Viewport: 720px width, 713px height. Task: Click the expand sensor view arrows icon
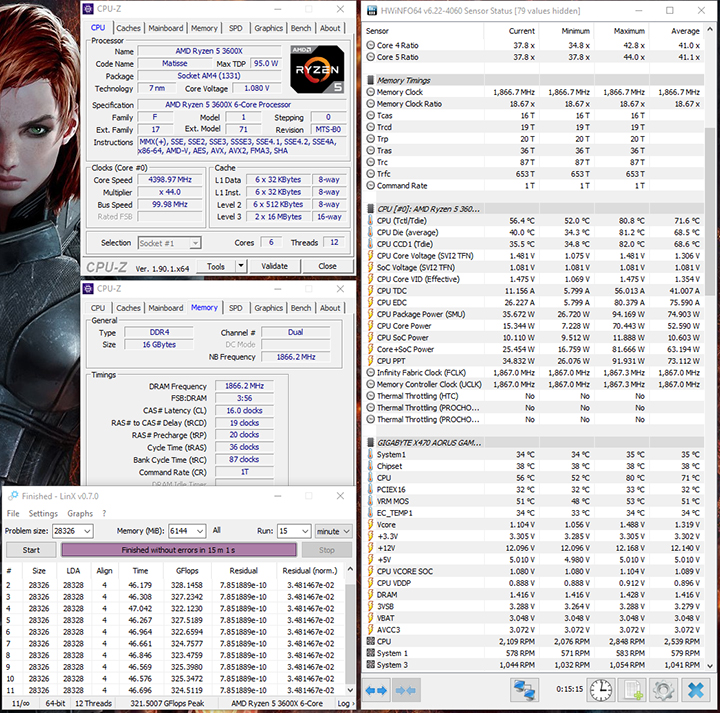[x=377, y=691]
